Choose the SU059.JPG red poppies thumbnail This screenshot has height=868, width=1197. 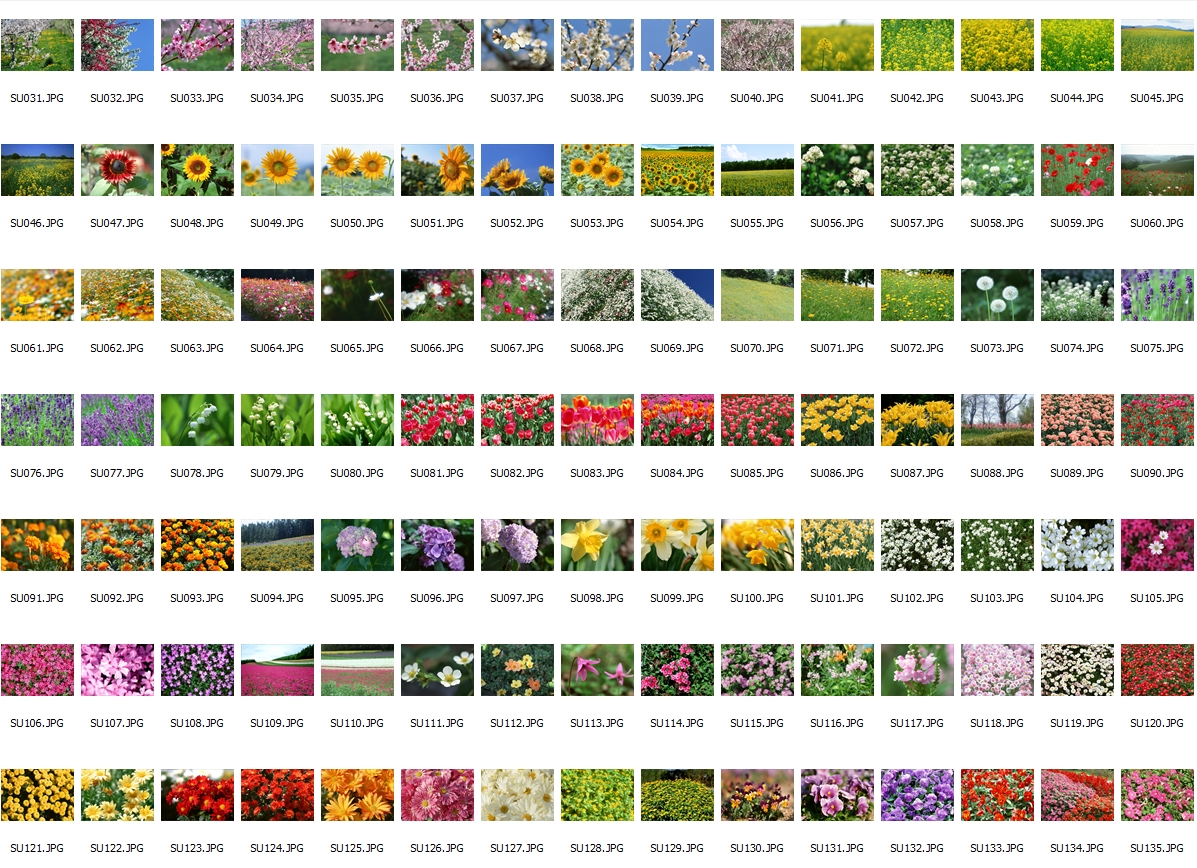tap(1077, 170)
